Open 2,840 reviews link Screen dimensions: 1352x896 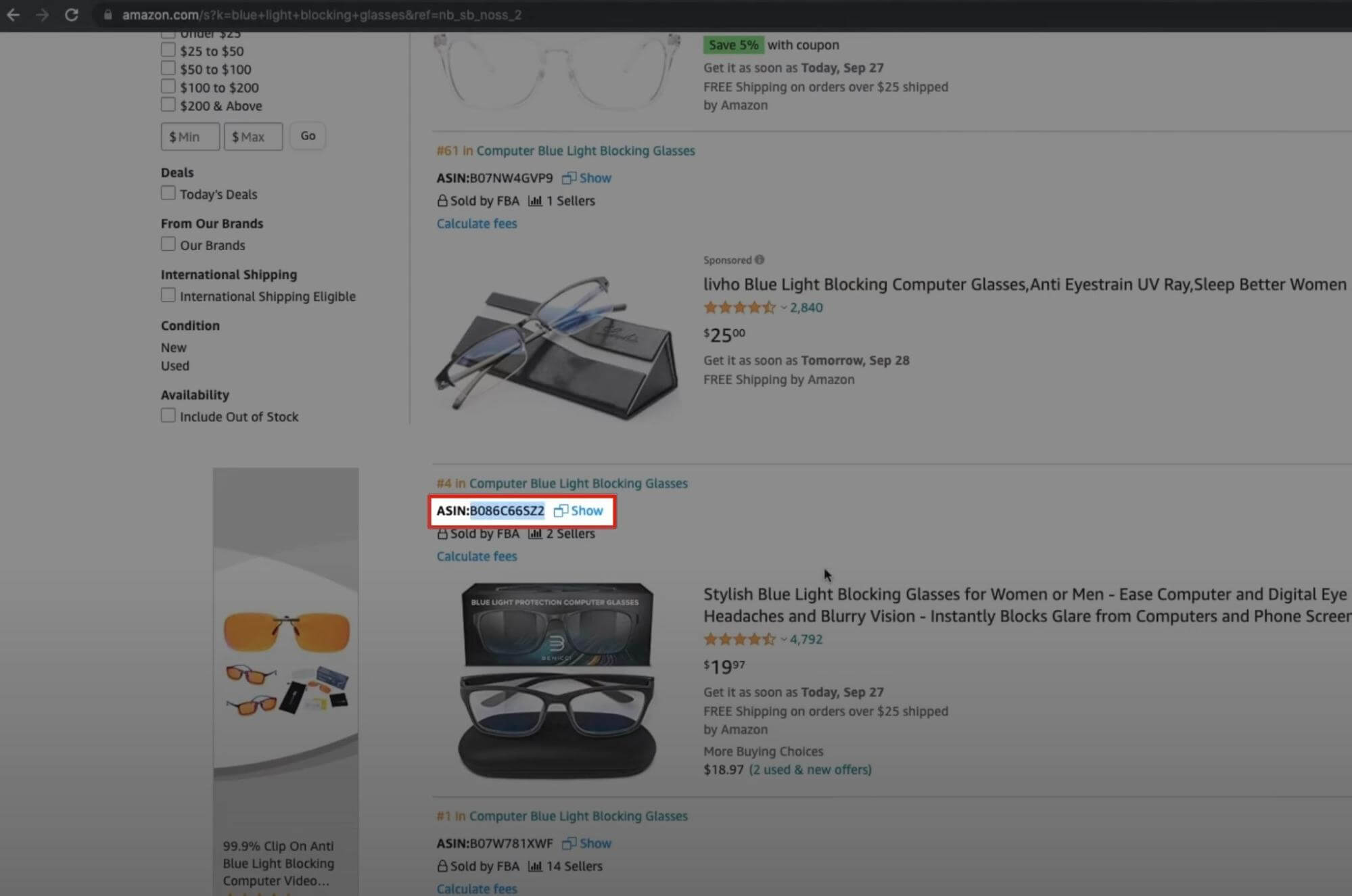tap(806, 308)
